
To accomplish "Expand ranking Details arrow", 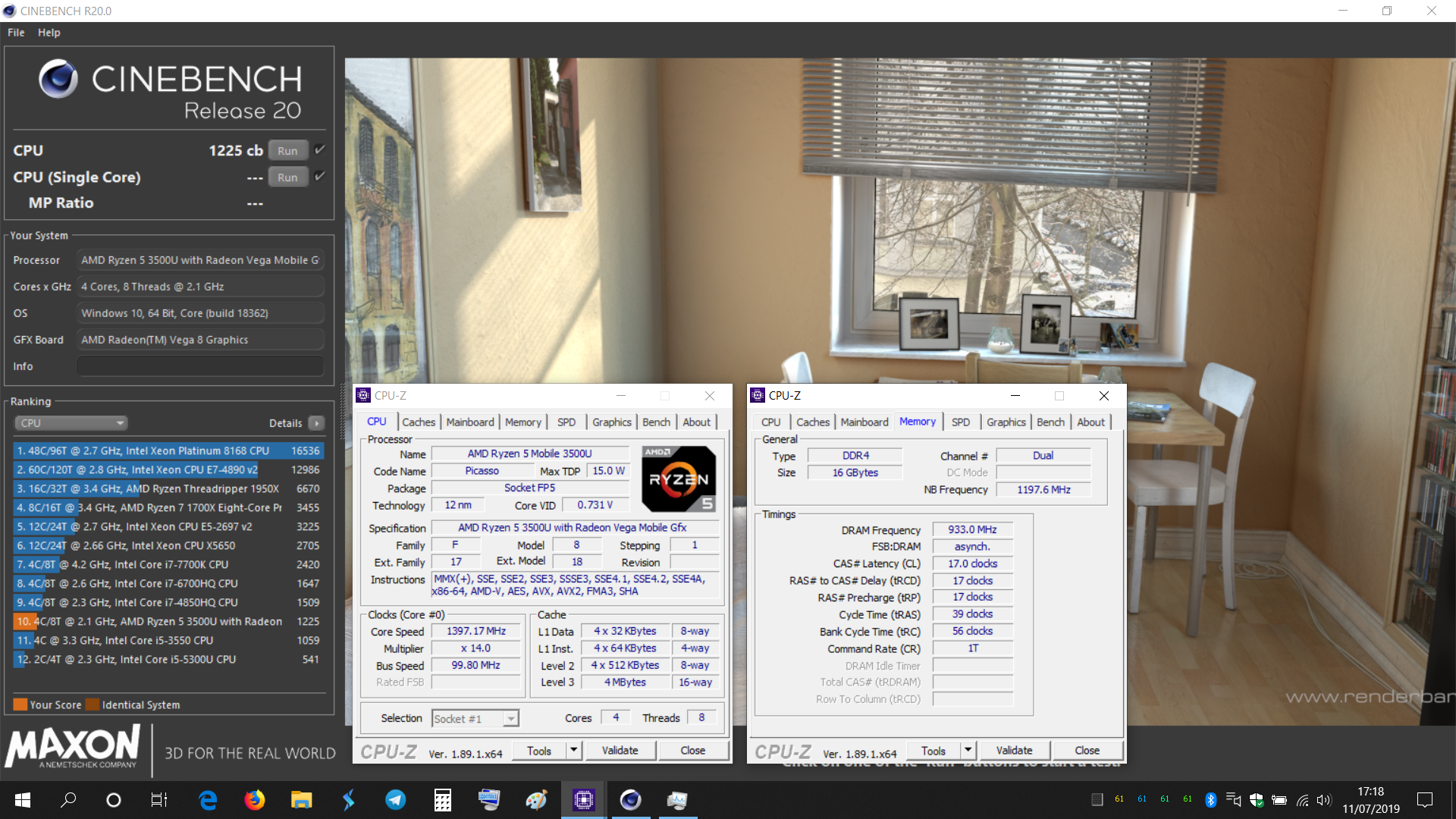I will point(317,423).
